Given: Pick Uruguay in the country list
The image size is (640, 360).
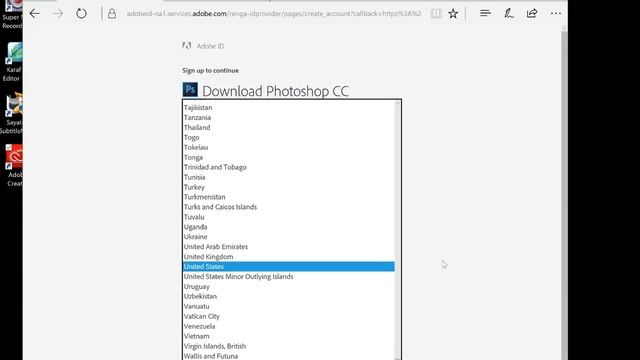Looking at the screenshot, I should (289, 287).
